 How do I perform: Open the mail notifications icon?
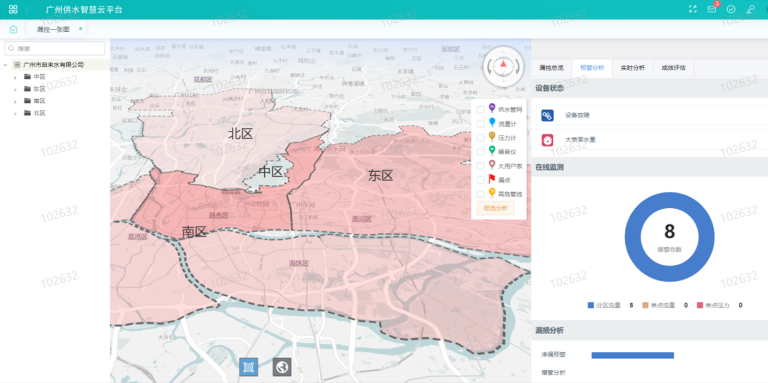pos(712,9)
